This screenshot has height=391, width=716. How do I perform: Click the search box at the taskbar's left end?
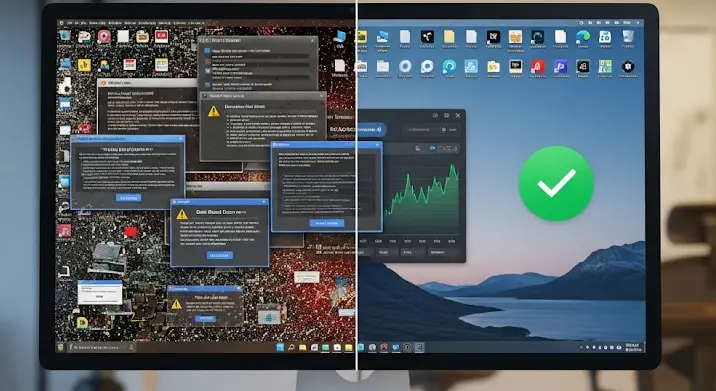(x=101, y=348)
